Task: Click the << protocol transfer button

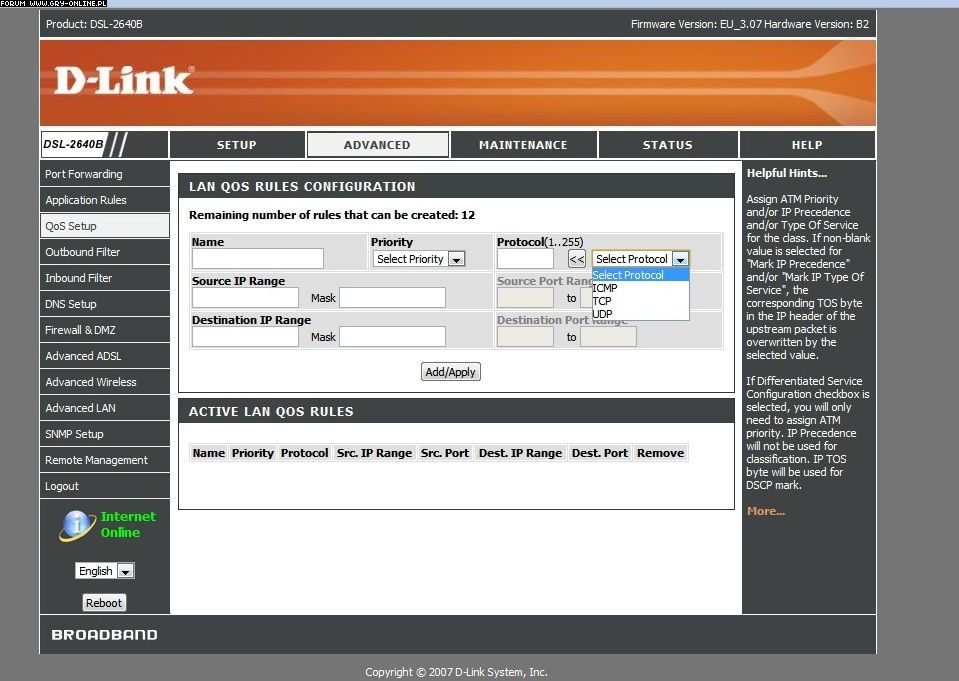Action: [577, 259]
